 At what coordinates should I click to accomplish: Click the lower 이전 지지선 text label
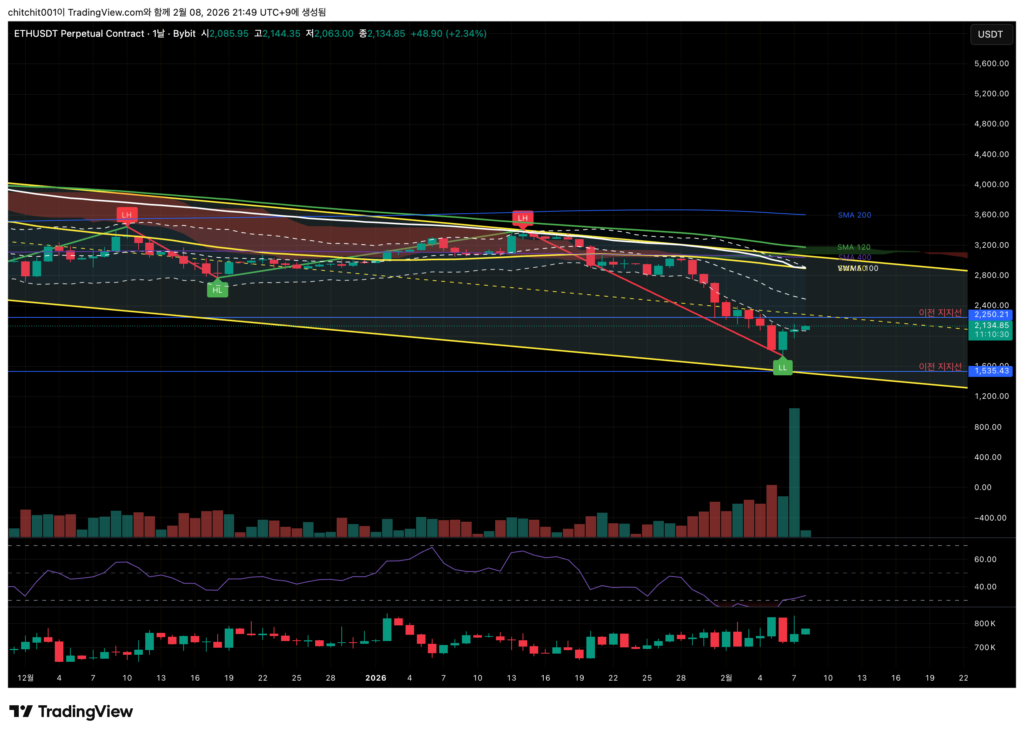[x=940, y=367]
